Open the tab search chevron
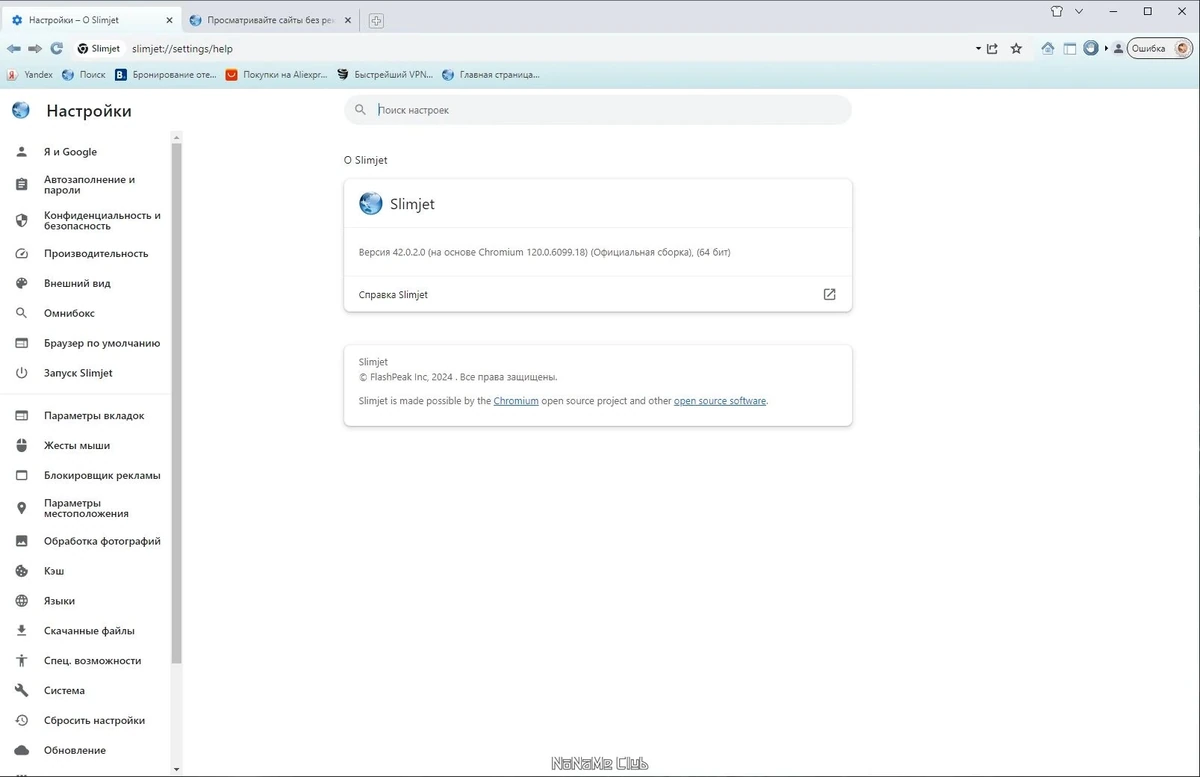The image size is (1200, 777). (1079, 11)
